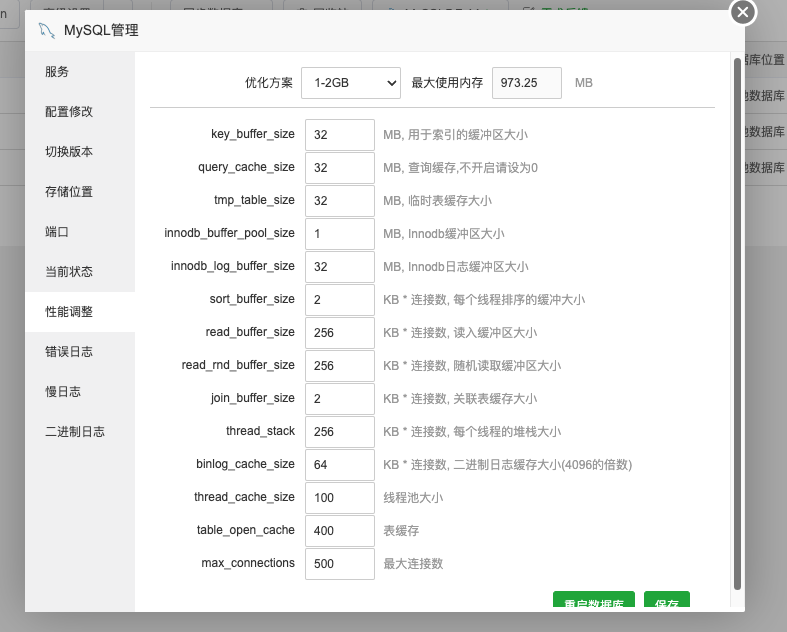The width and height of the screenshot is (787, 632).
Task: Open the 二进制日志 tab
Action: 80,432
